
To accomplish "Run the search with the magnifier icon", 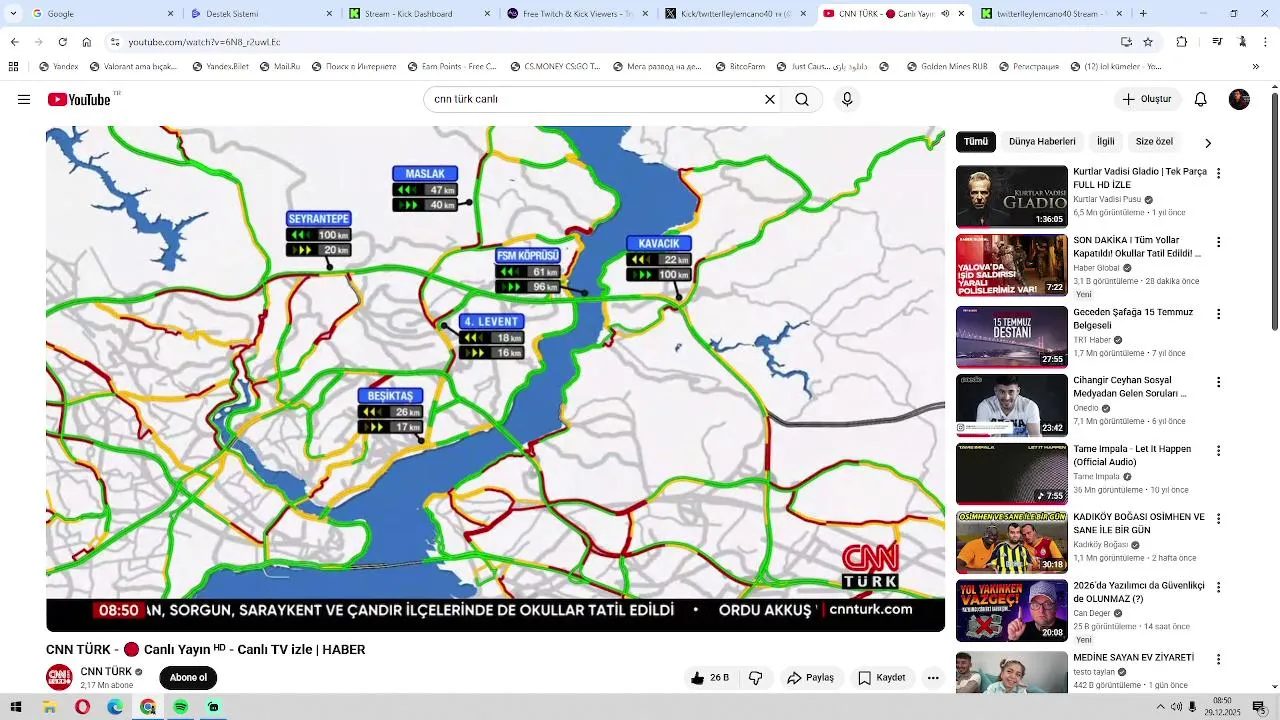I will click(x=802, y=99).
